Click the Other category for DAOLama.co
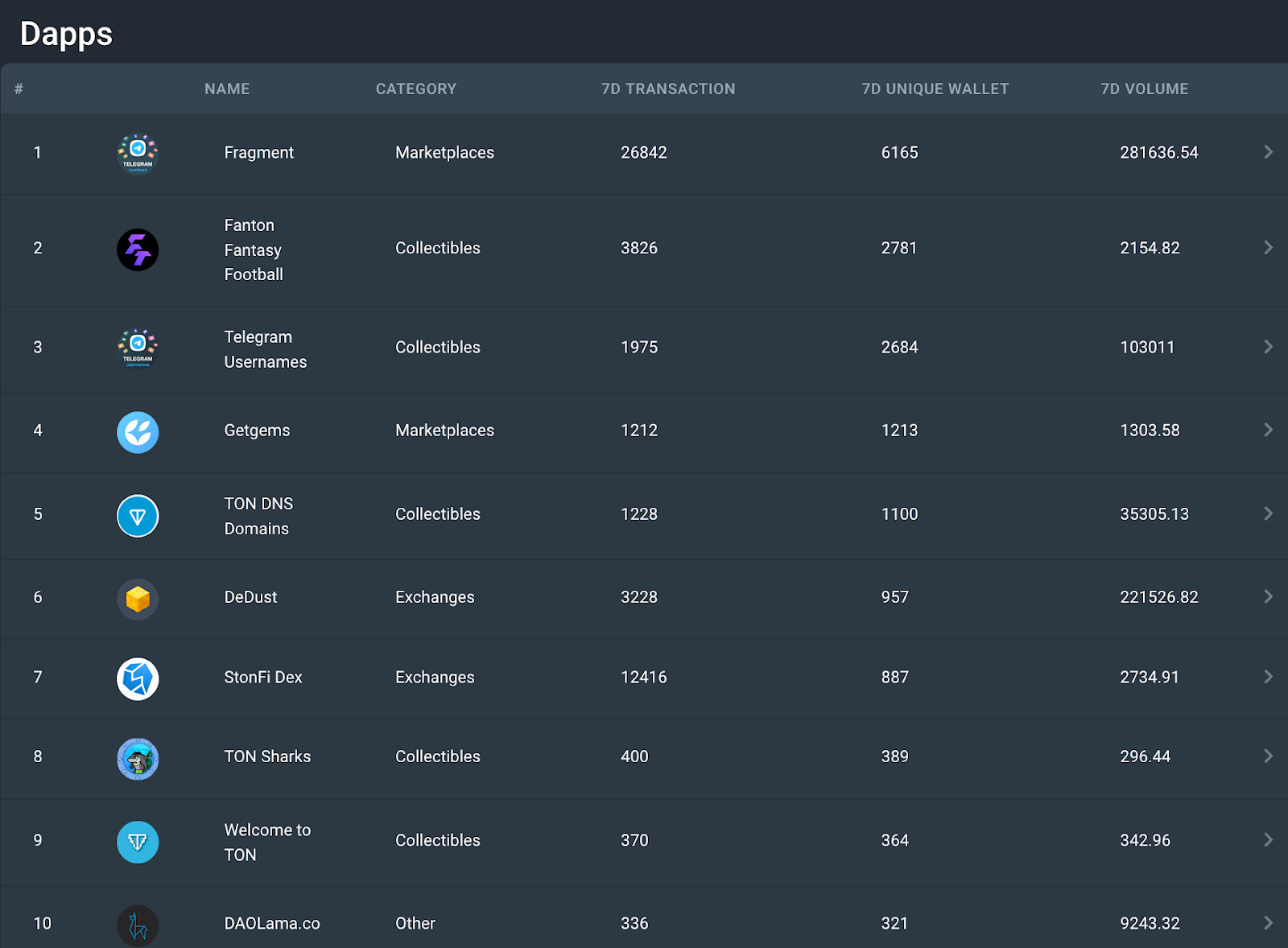 click(x=415, y=923)
